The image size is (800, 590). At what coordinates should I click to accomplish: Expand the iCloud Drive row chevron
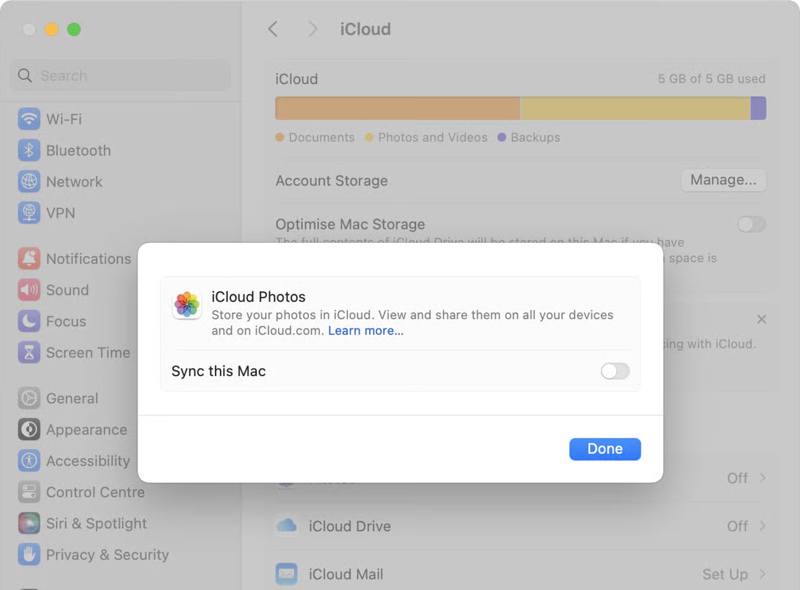point(762,526)
